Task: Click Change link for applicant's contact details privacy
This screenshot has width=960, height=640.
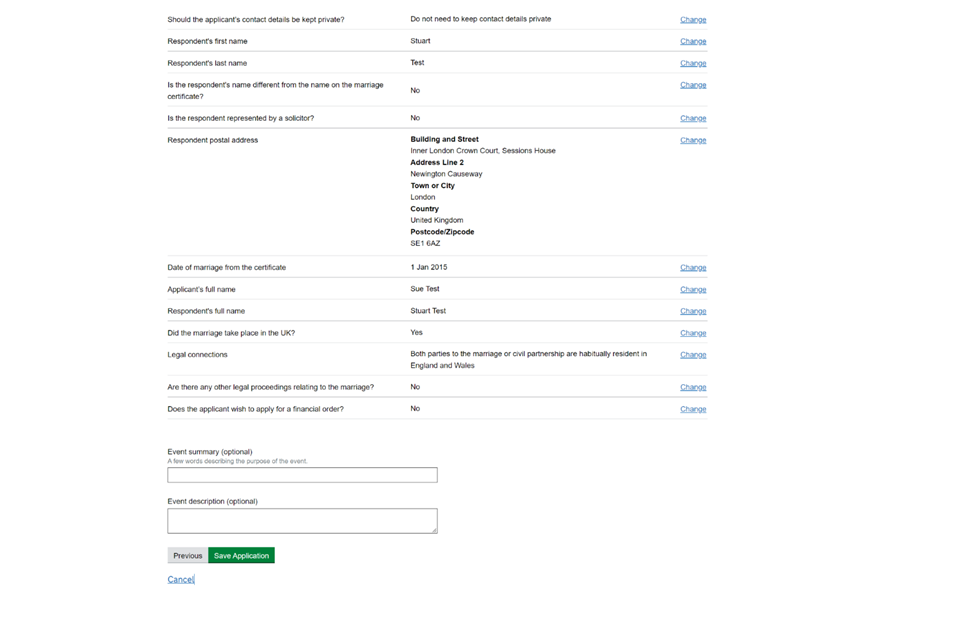Action: pos(692,20)
